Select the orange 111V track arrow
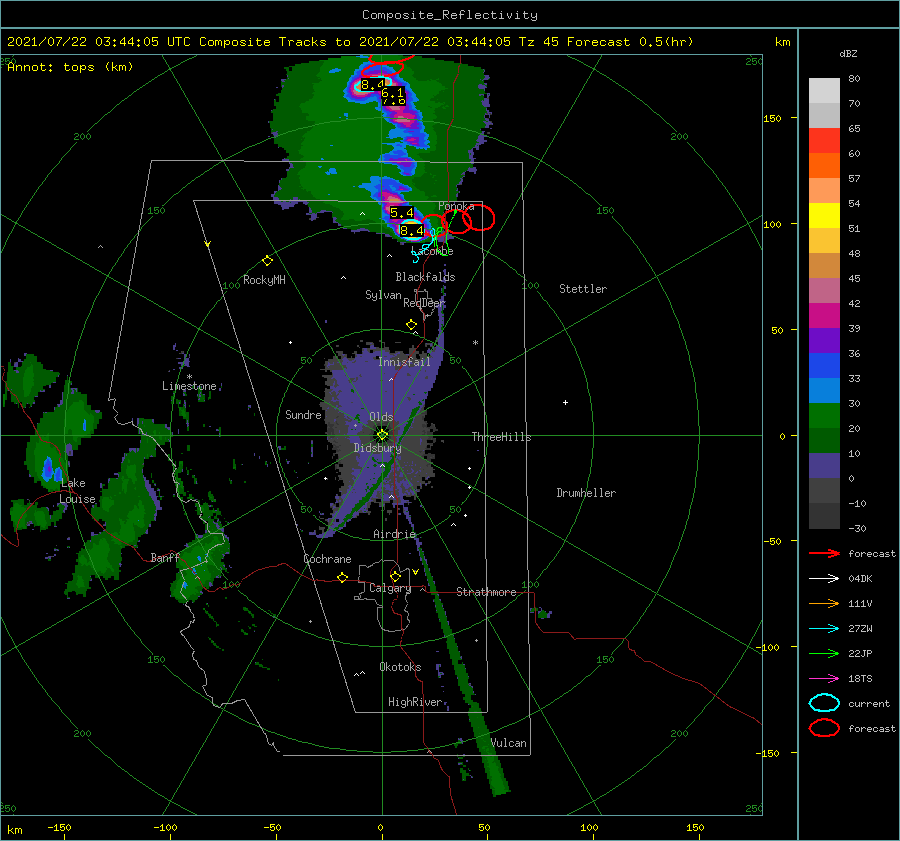 824,603
